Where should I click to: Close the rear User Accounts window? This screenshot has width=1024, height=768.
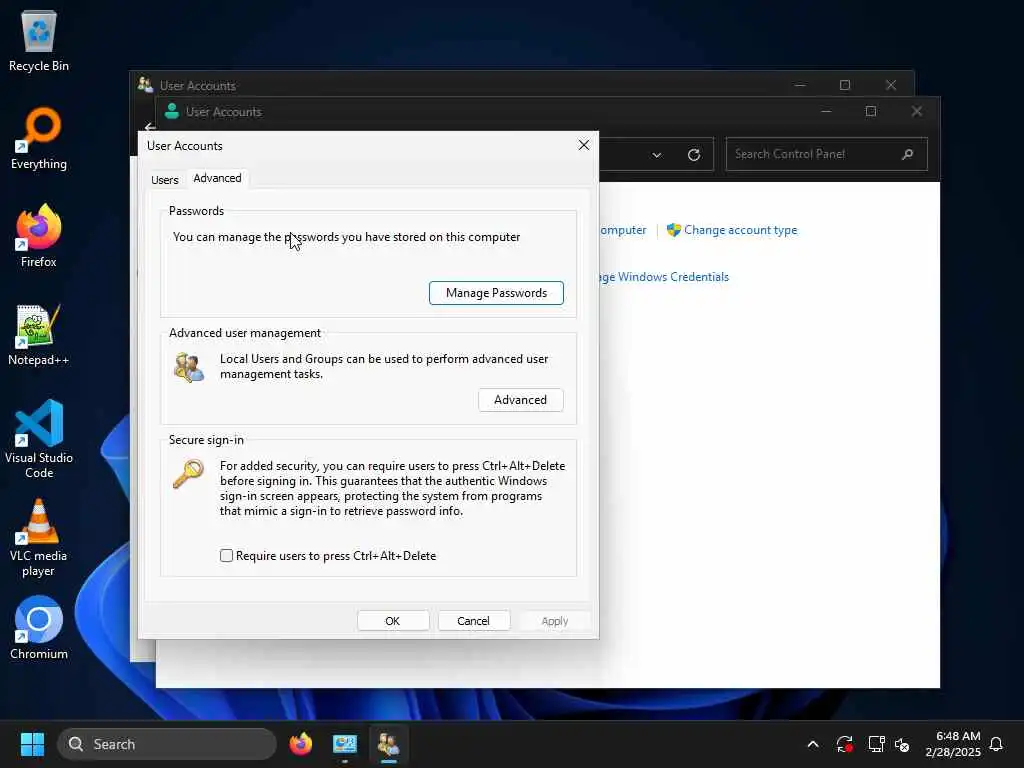[x=891, y=85]
